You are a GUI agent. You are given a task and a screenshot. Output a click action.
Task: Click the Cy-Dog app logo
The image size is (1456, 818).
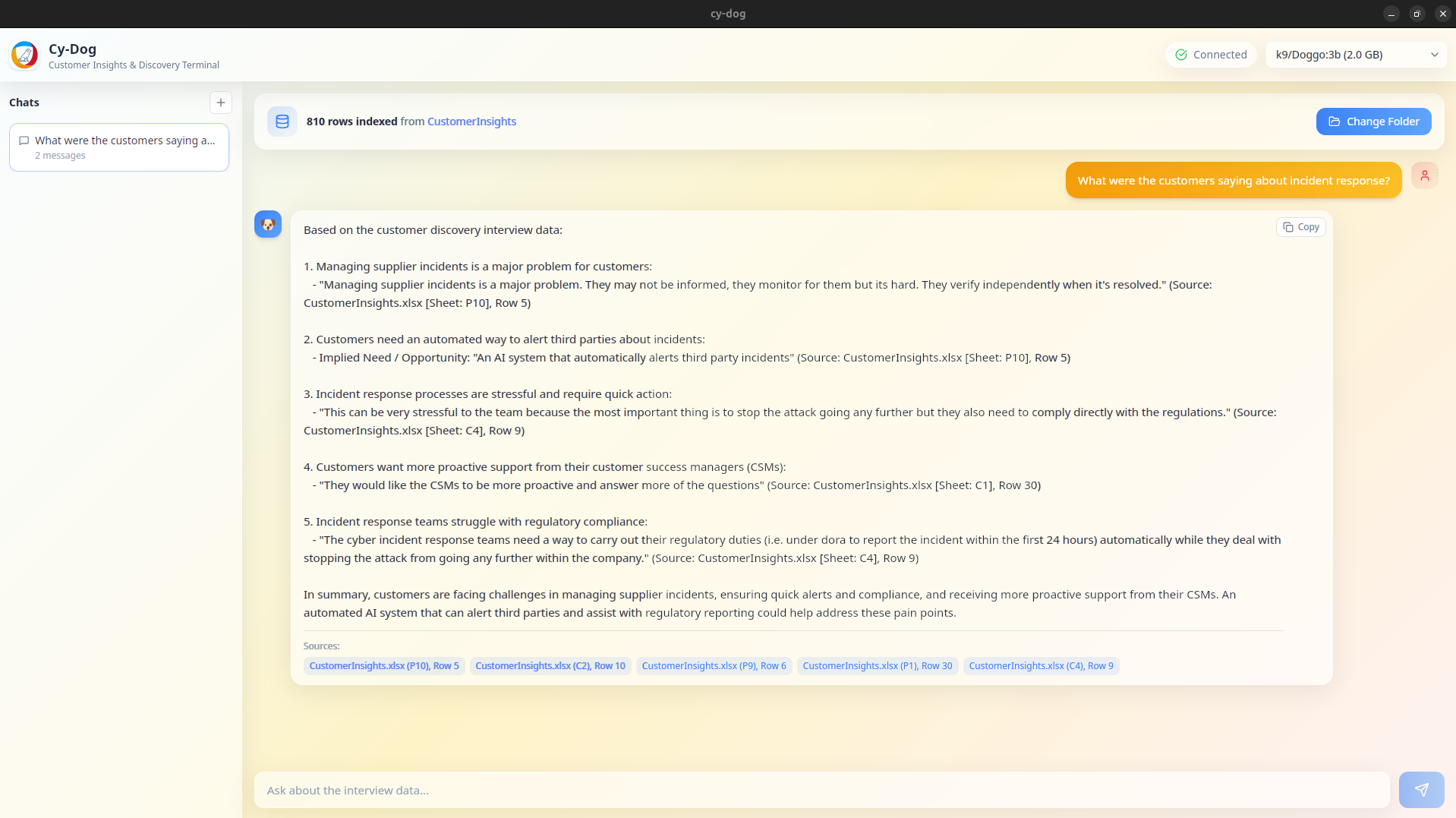click(24, 55)
